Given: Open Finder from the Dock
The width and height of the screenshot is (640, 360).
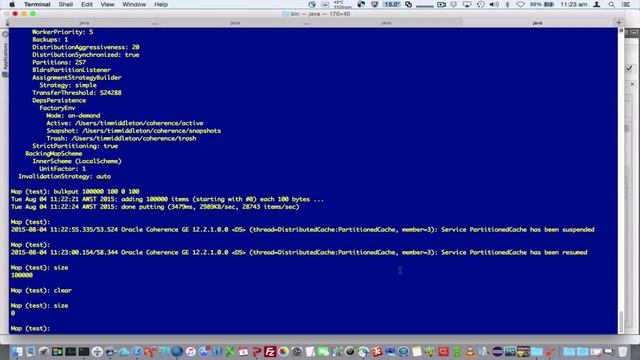Looking at the screenshot, I should coord(16,351).
